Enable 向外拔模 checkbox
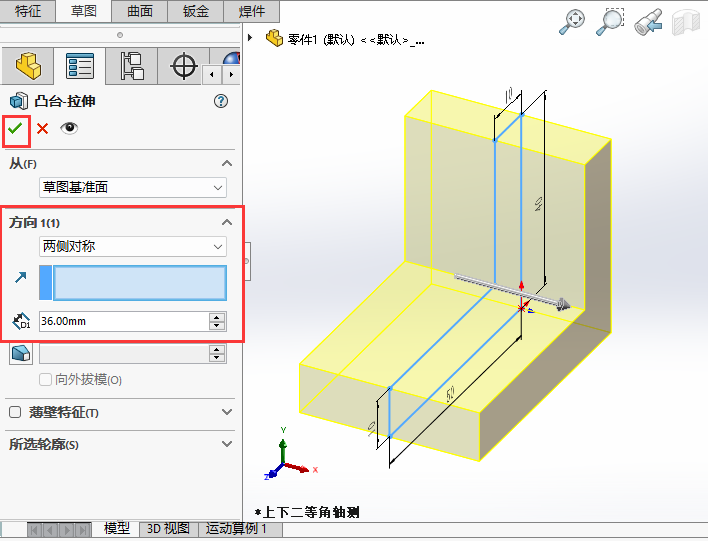 click(45, 379)
